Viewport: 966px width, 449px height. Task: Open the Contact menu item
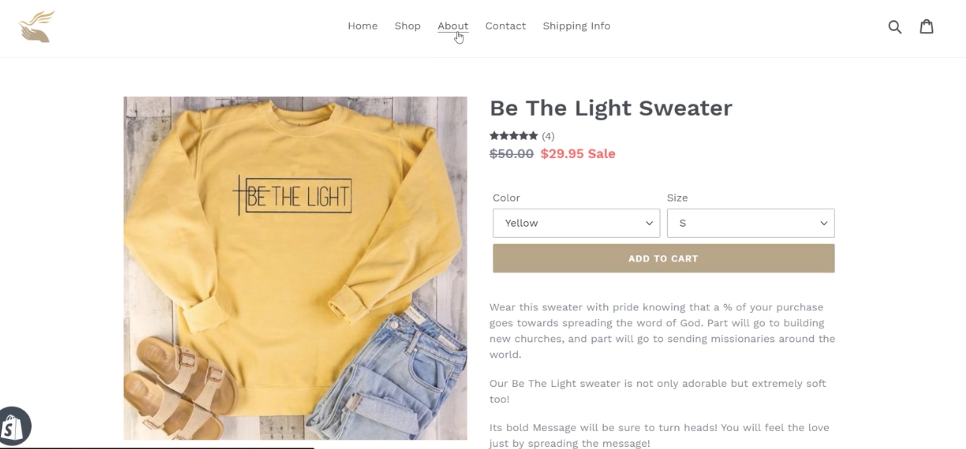click(505, 26)
